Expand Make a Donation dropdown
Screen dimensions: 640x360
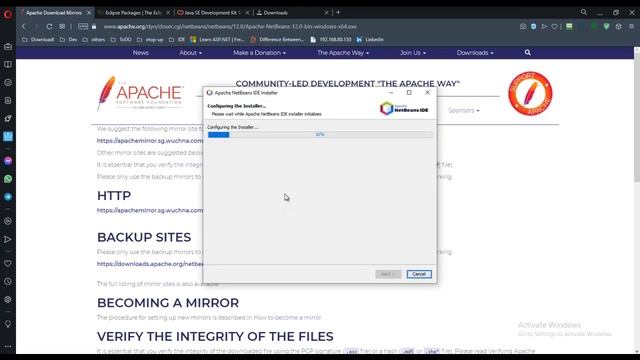pos(259,53)
